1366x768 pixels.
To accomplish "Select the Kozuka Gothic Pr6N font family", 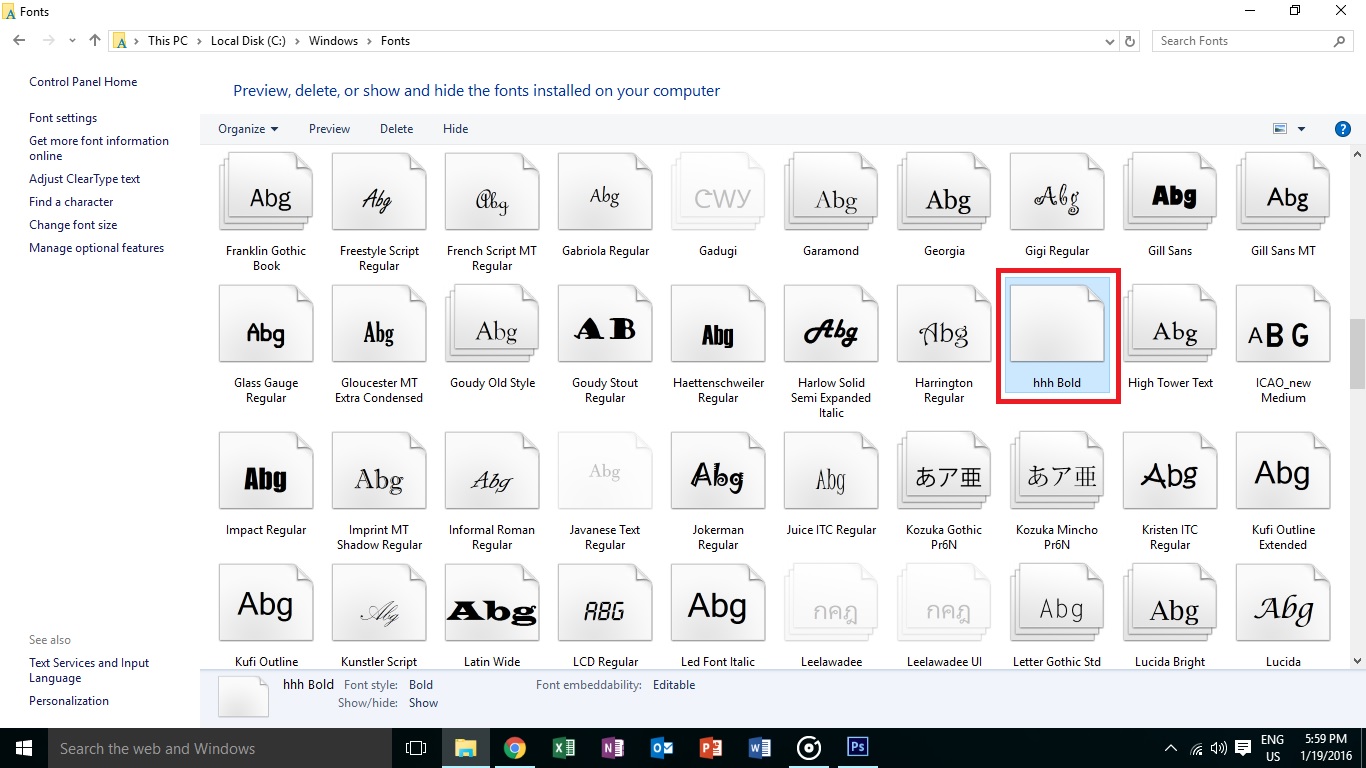I will 943,478.
